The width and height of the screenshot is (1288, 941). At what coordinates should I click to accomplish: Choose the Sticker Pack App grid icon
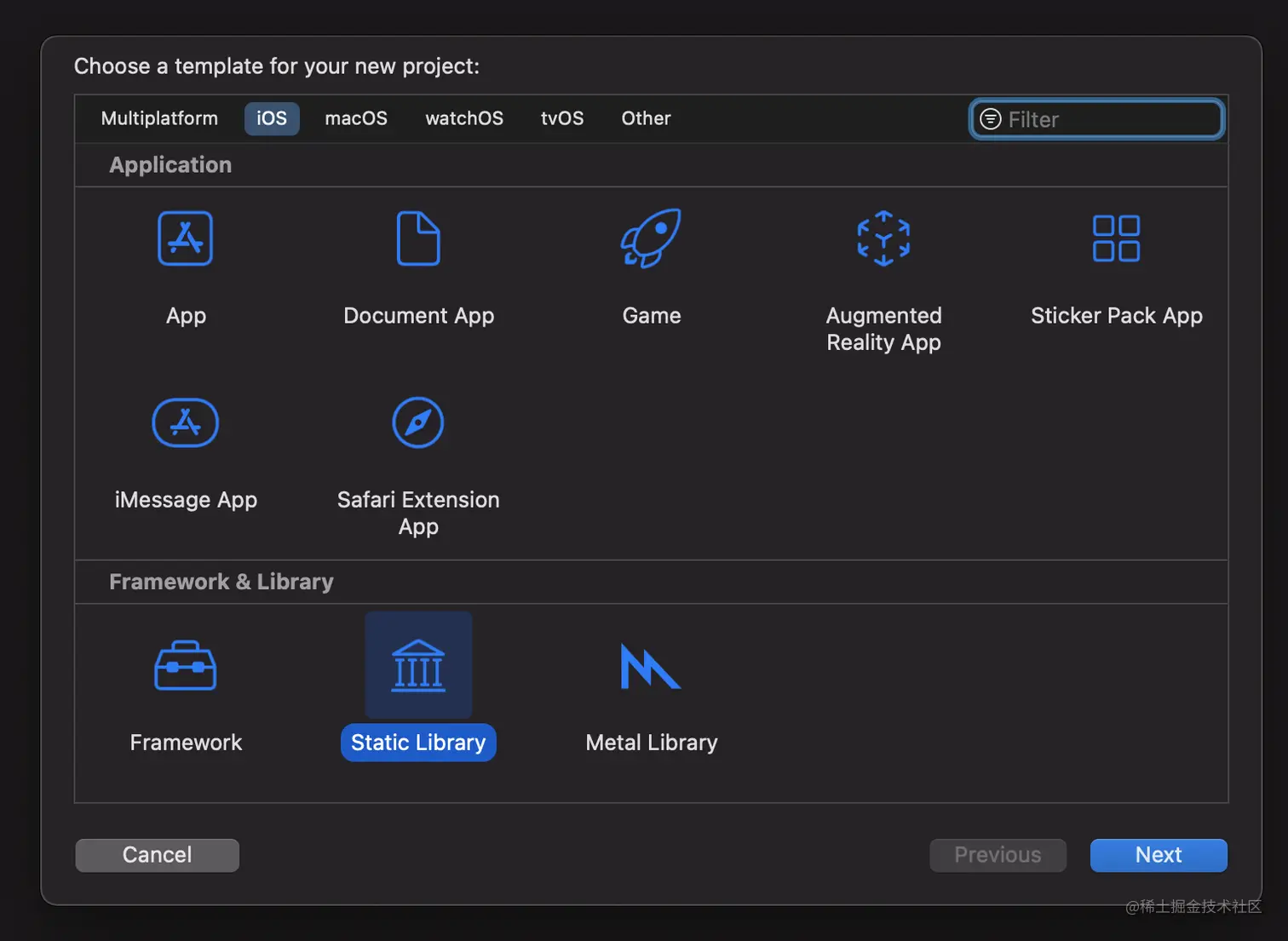[1116, 238]
